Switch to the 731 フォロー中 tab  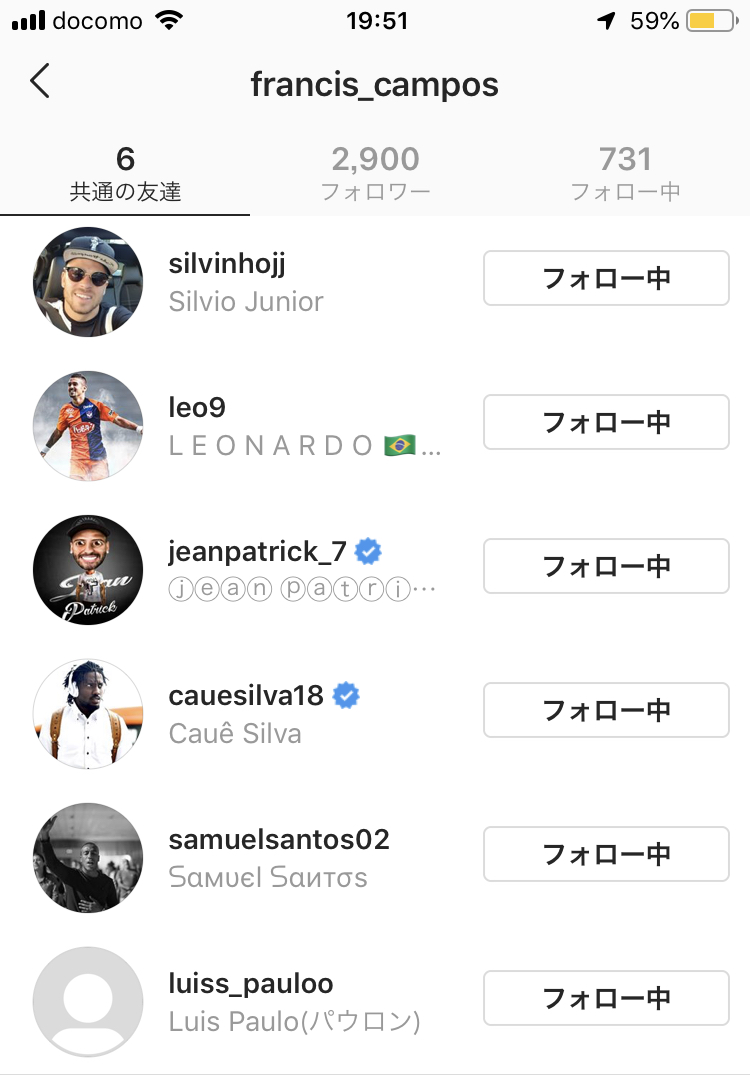tap(625, 174)
